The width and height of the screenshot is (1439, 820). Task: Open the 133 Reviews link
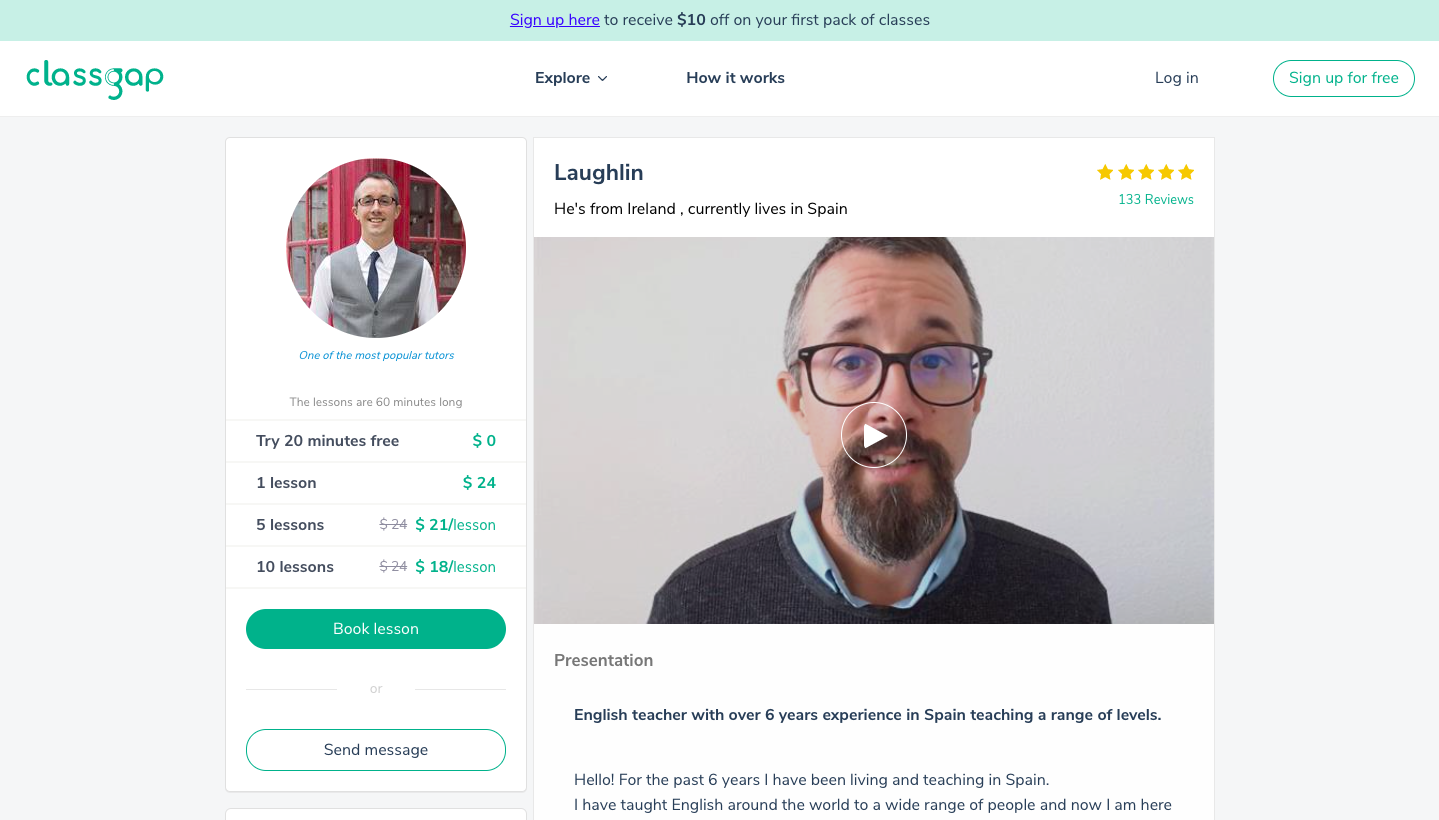[x=1155, y=199]
